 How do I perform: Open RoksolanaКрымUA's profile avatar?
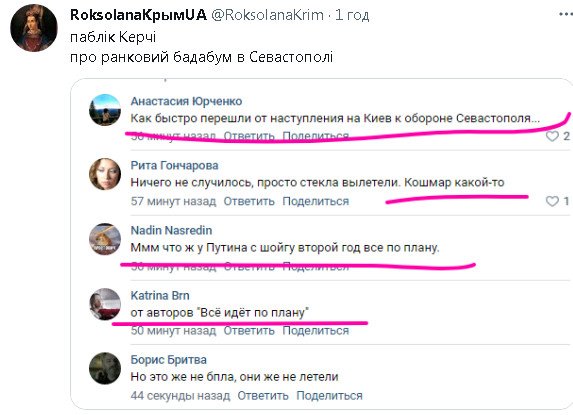(x=34, y=28)
